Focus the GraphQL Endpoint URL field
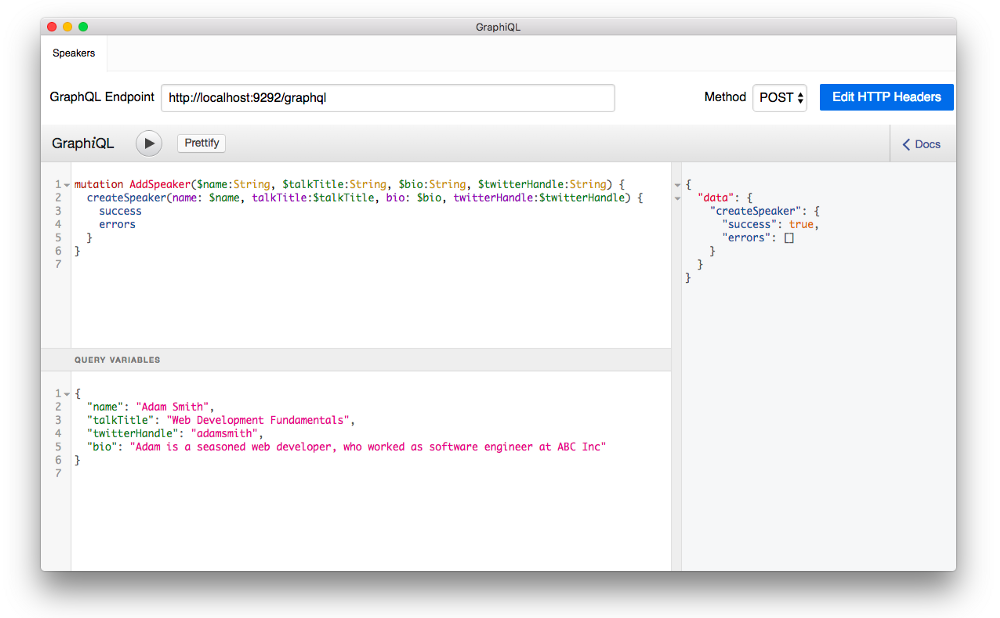The width and height of the screenshot is (1000, 618). coord(388,98)
